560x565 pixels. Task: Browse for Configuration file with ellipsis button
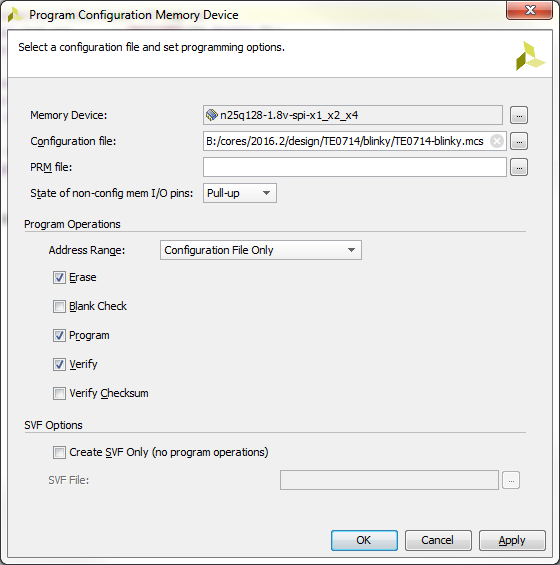point(519,141)
